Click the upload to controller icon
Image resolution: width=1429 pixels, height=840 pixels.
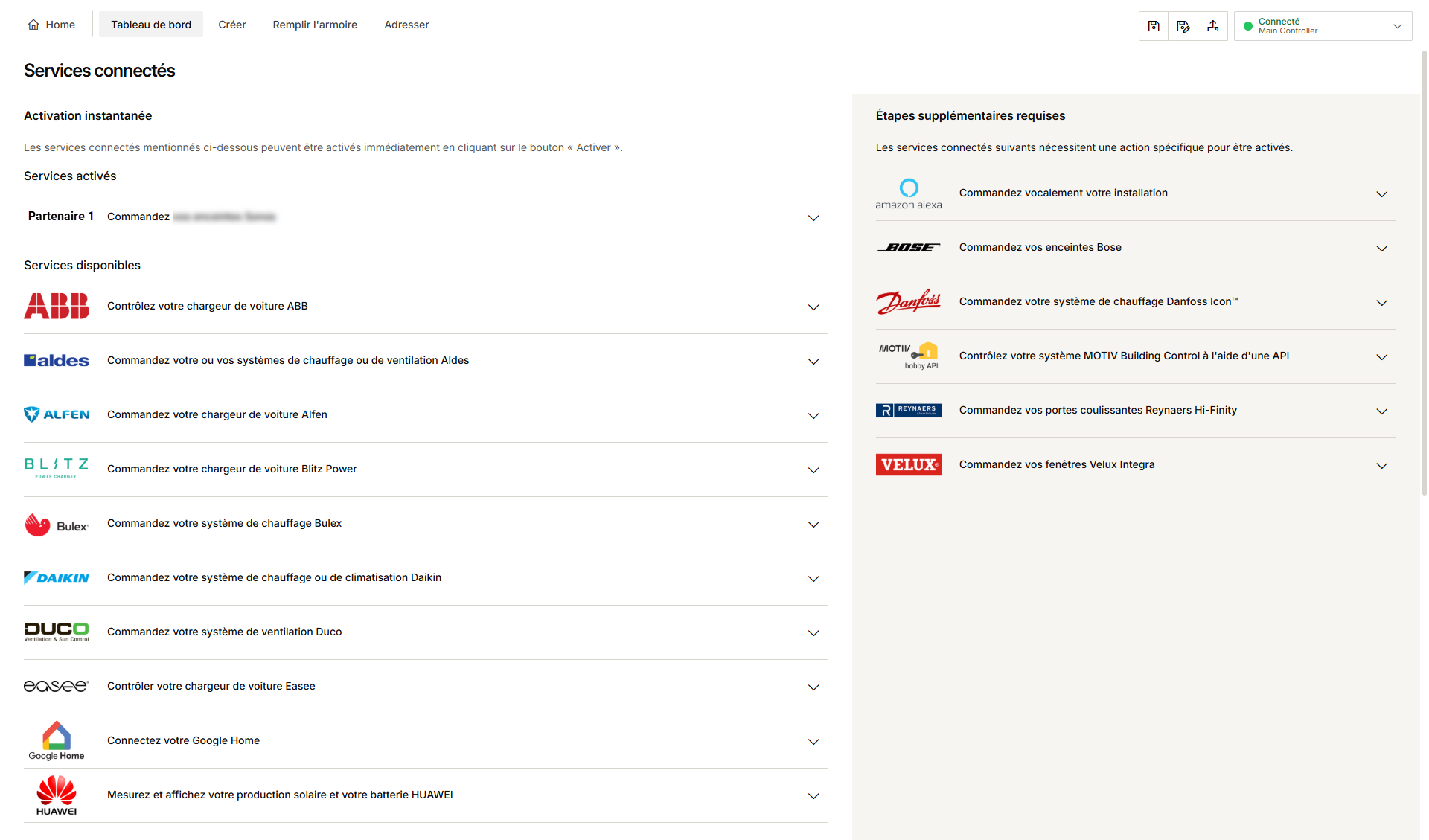click(x=1213, y=26)
